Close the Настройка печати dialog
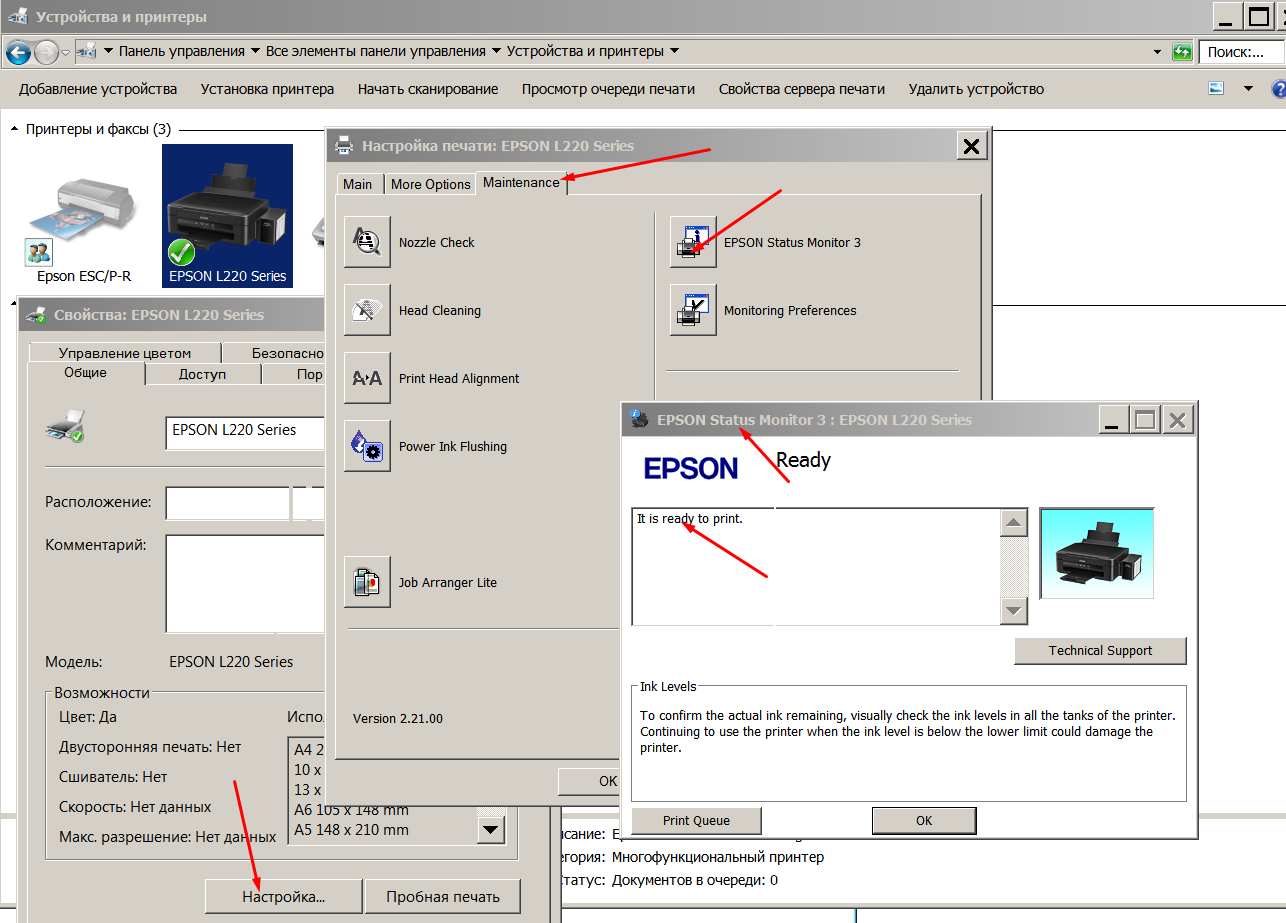Screen dimensions: 1286x923 click(x=970, y=147)
